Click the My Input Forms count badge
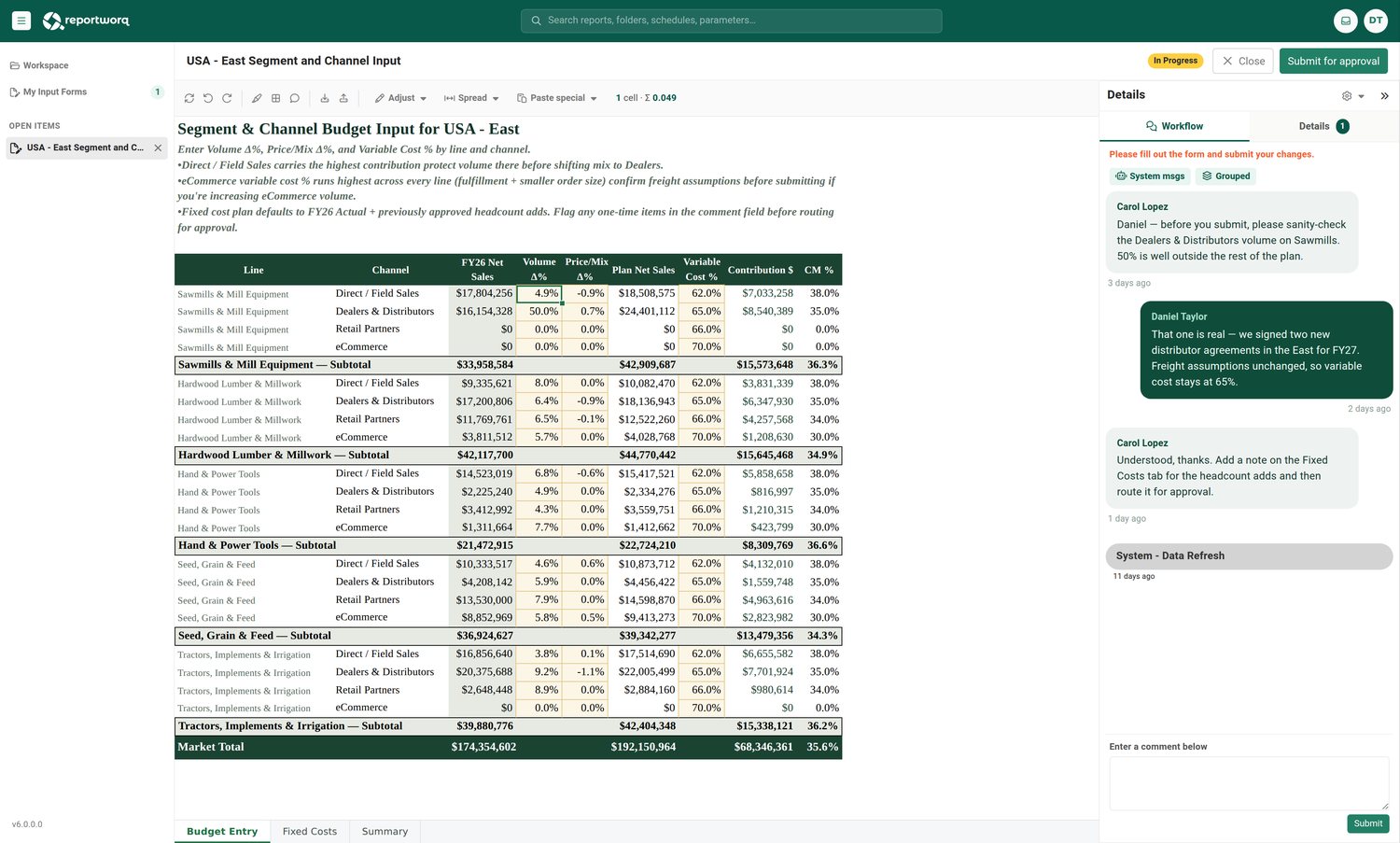The image size is (1400, 843). pyautogui.click(x=158, y=92)
